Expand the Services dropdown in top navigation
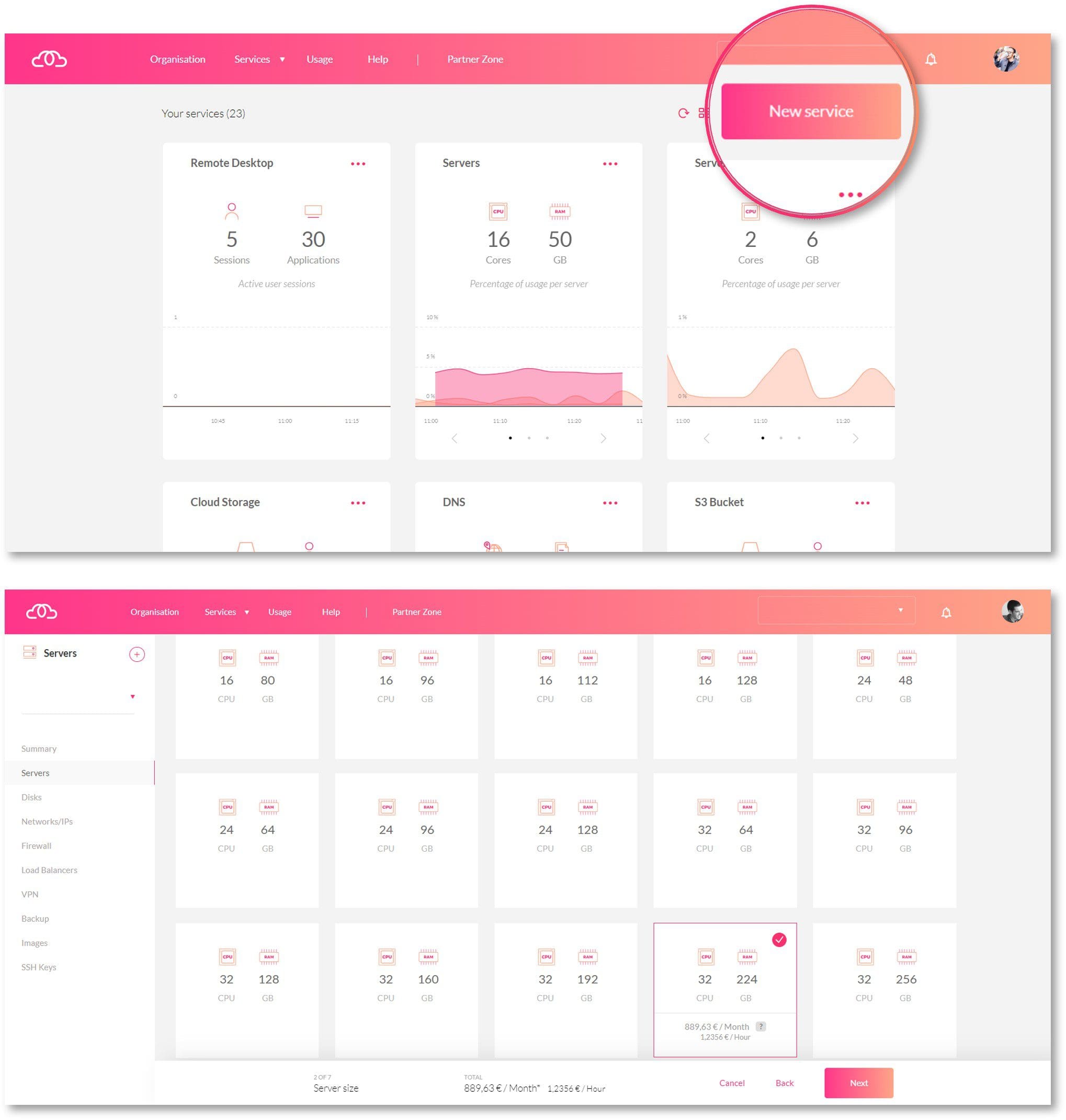 (x=256, y=60)
